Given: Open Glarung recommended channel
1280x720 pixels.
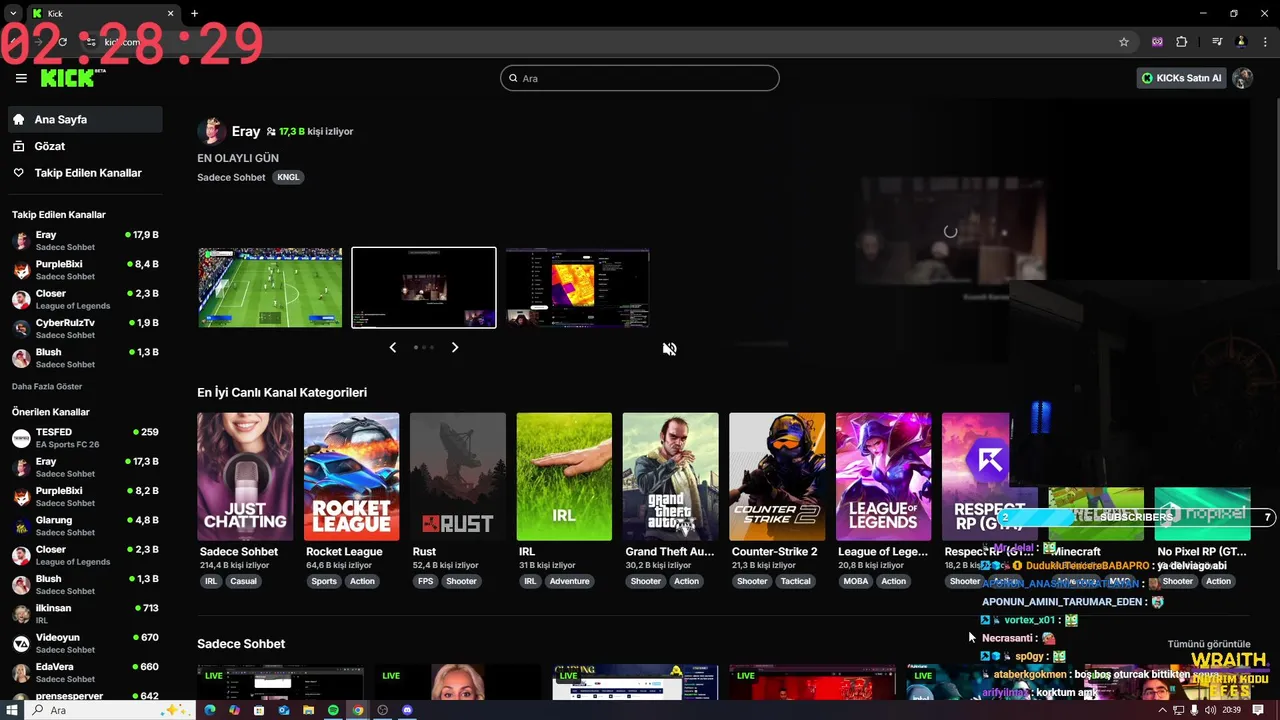Looking at the screenshot, I should (85, 525).
